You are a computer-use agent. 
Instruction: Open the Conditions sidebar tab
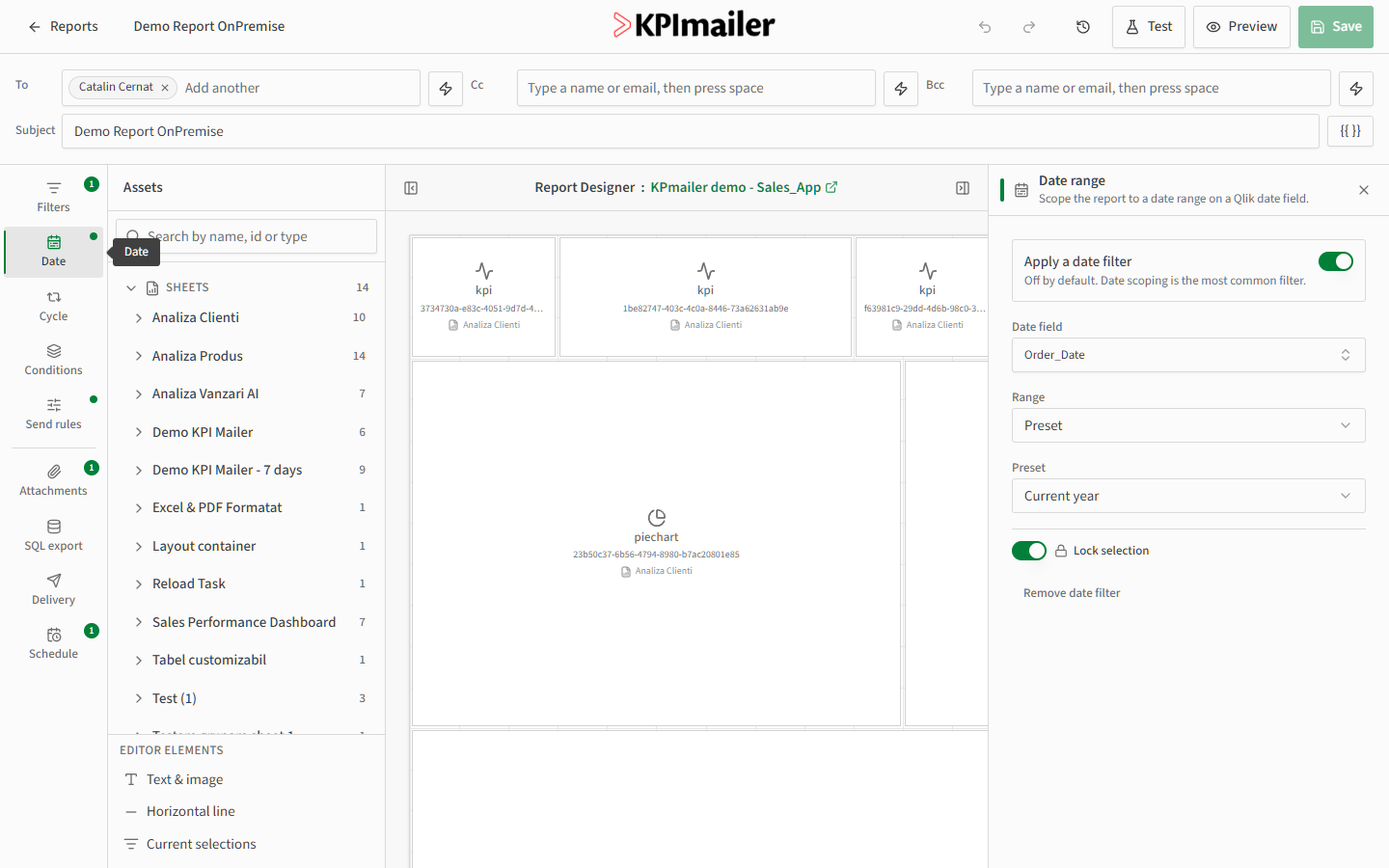pos(54,360)
